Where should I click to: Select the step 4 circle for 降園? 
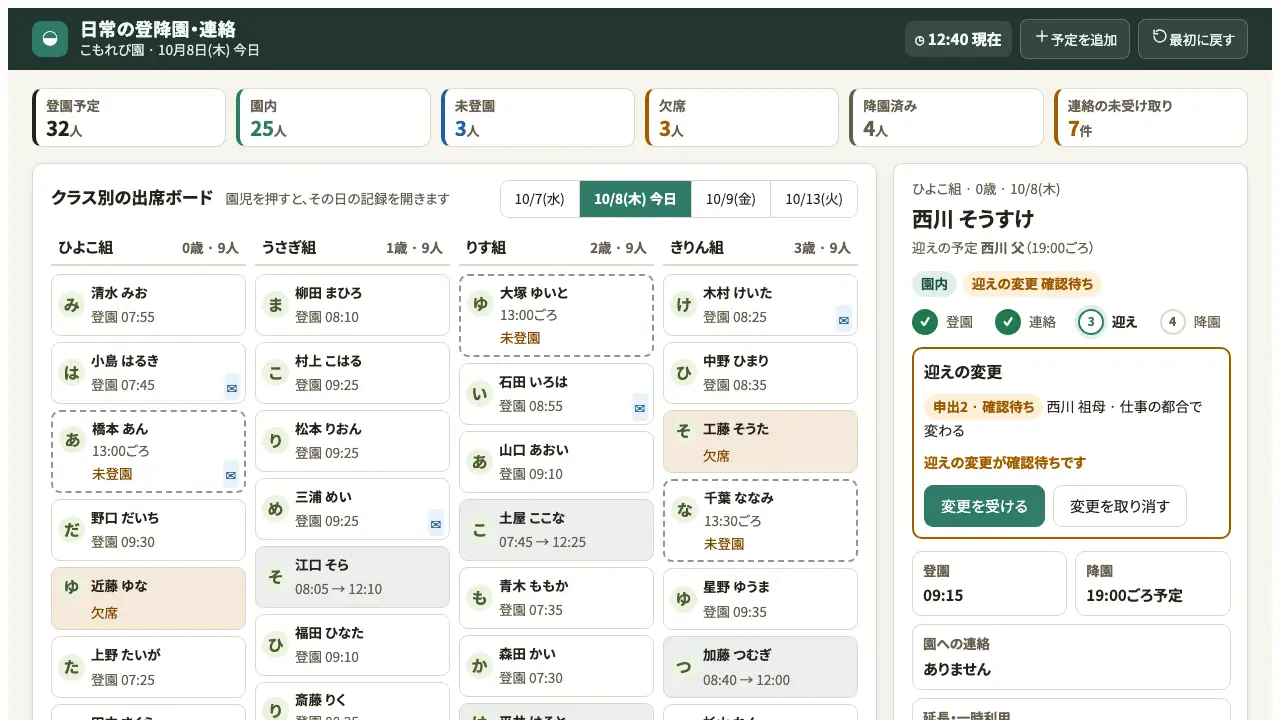(1173, 322)
